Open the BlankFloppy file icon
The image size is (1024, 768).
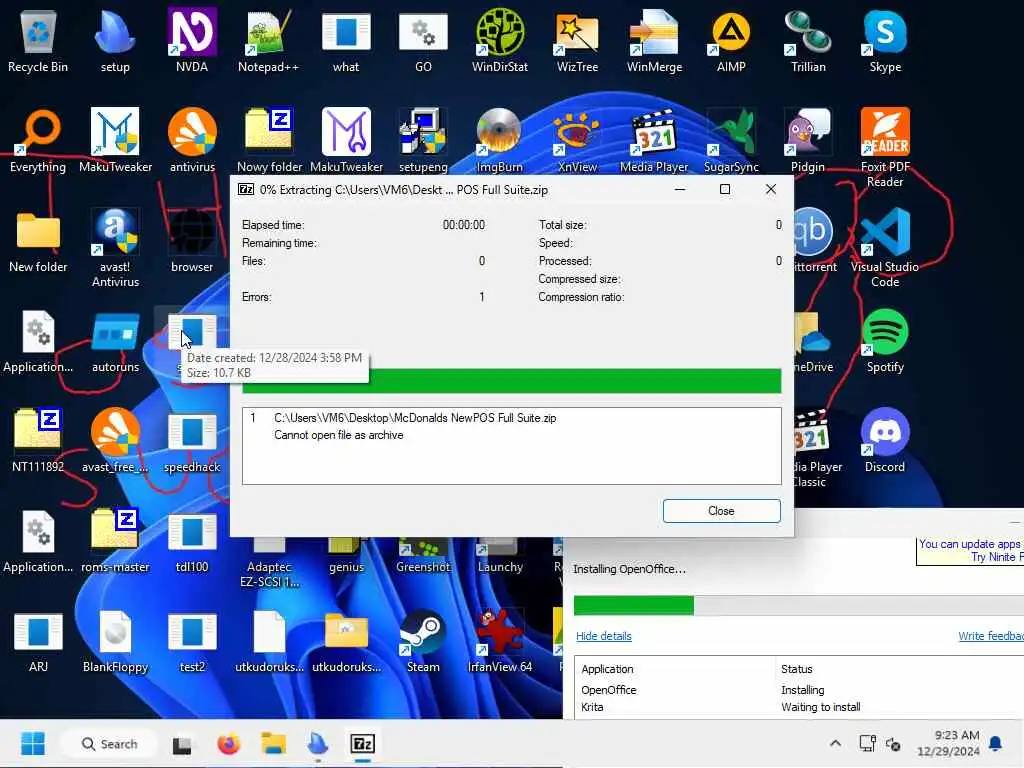click(115, 641)
